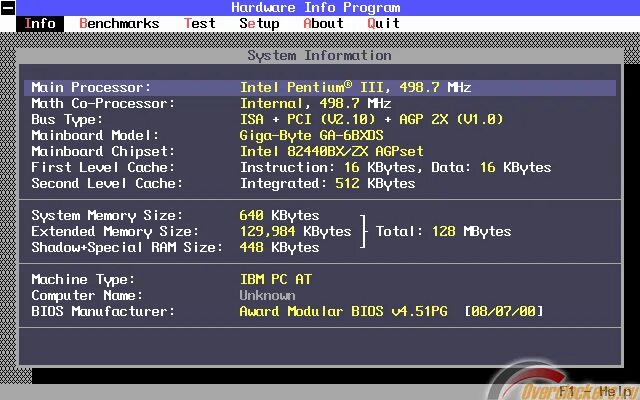Select the Main Processor row label

click(91, 87)
